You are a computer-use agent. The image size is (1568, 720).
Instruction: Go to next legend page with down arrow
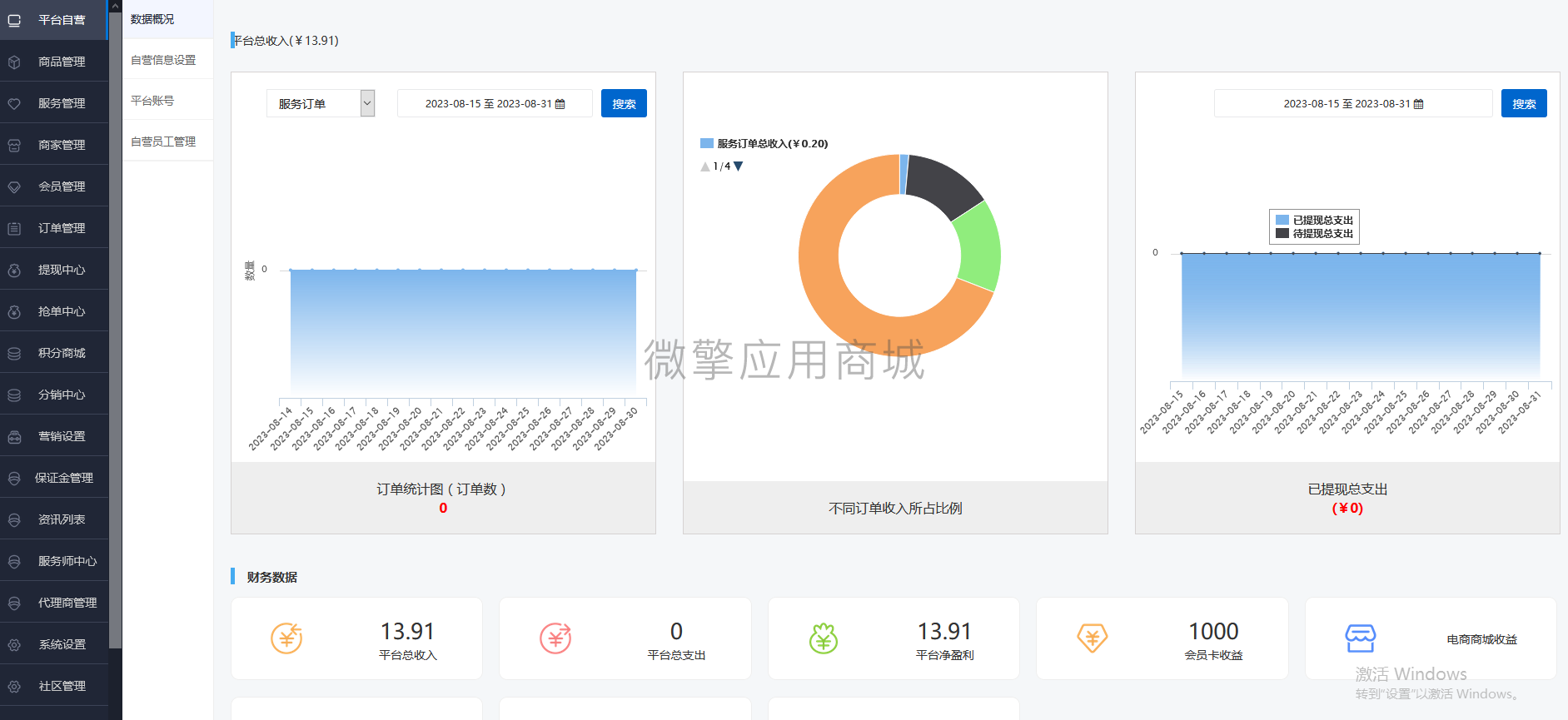pos(738,166)
